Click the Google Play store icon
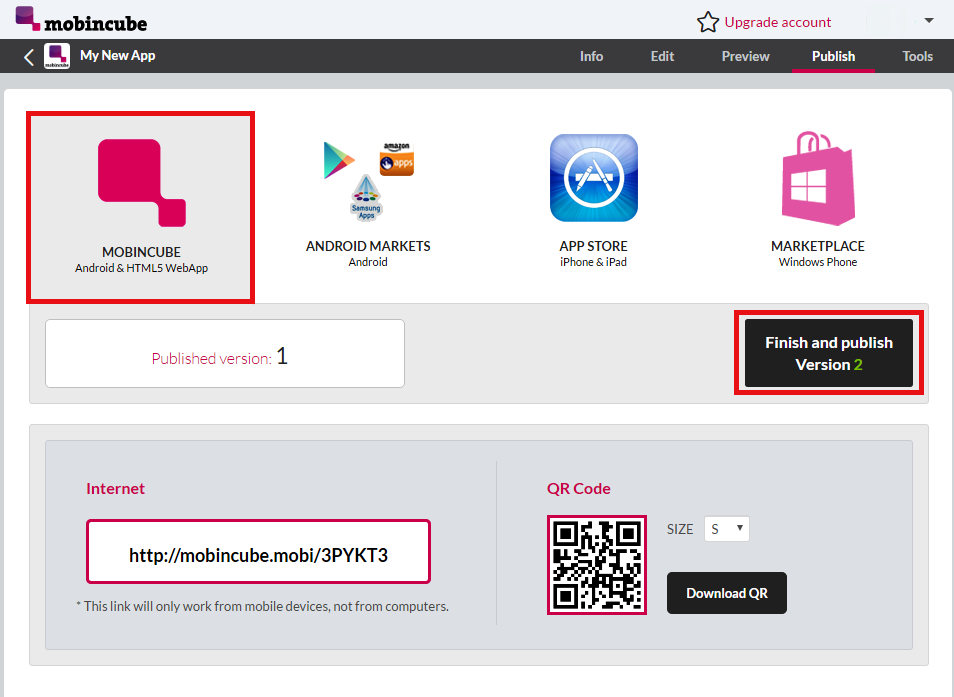Image resolution: width=954 pixels, height=697 pixels. point(339,160)
